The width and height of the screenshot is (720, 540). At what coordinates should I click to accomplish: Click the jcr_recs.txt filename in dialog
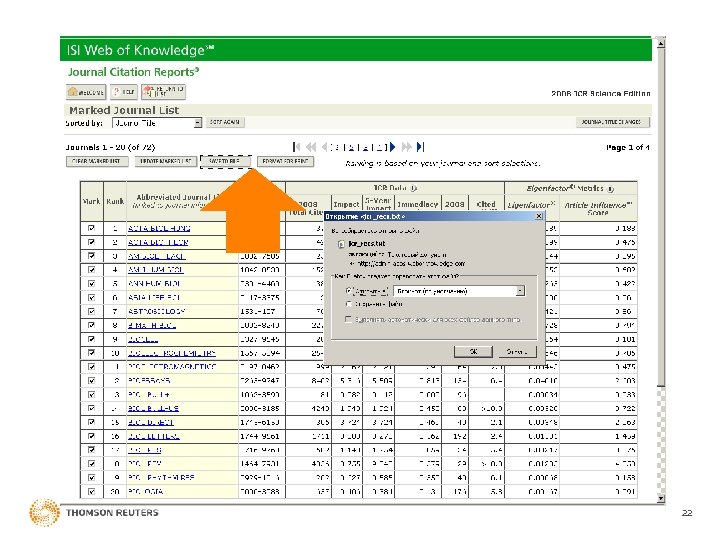(x=367, y=244)
